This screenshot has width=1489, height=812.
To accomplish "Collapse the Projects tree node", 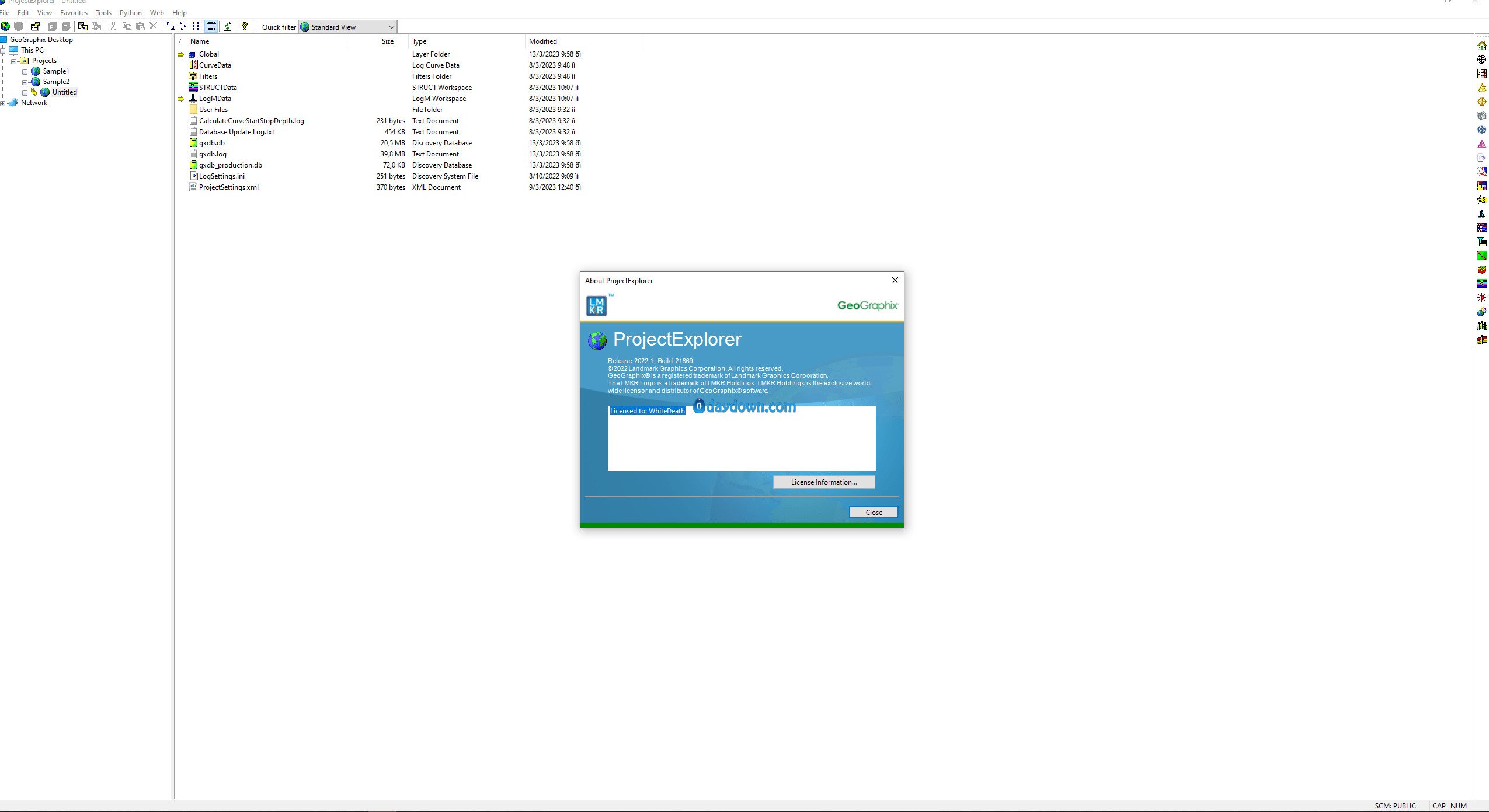I will (x=14, y=61).
